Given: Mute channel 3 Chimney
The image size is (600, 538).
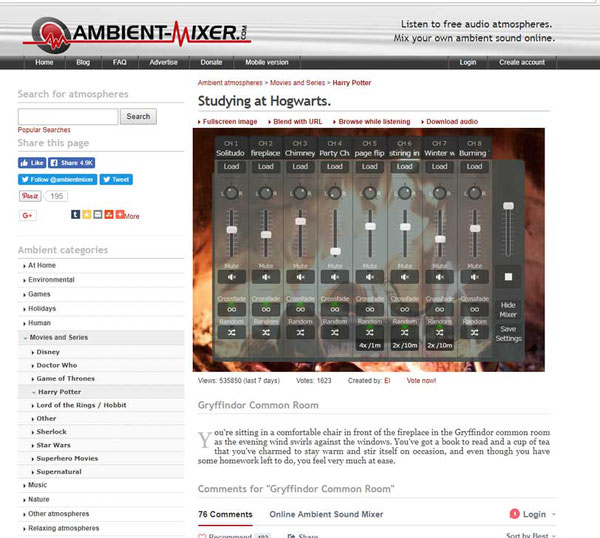Looking at the screenshot, I should tap(300, 277).
